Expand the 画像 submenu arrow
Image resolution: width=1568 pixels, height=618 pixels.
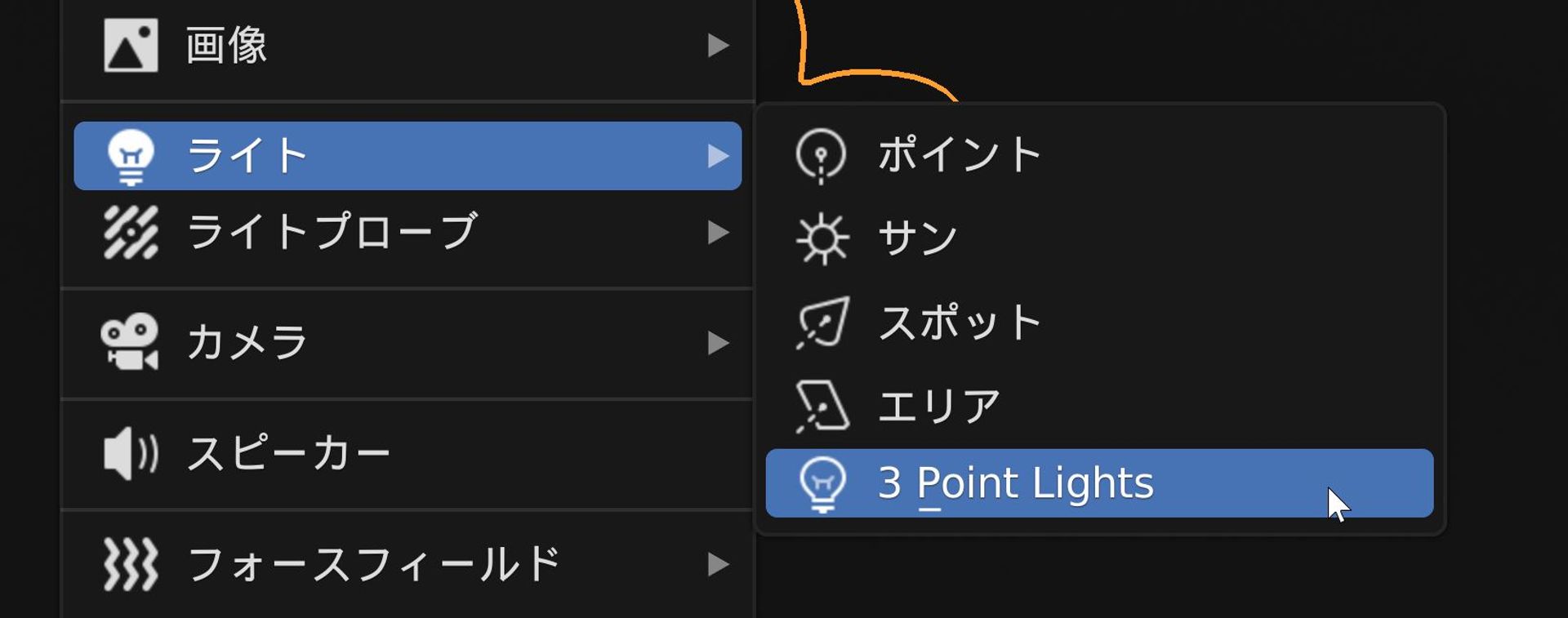pyautogui.click(x=717, y=47)
